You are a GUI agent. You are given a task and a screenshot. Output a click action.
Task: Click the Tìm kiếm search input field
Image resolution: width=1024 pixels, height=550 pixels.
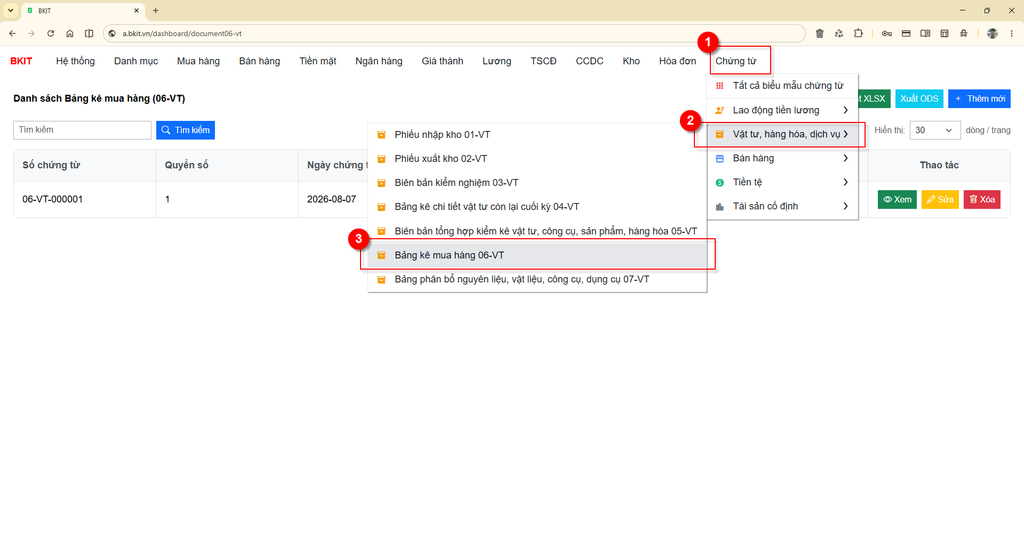82,130
